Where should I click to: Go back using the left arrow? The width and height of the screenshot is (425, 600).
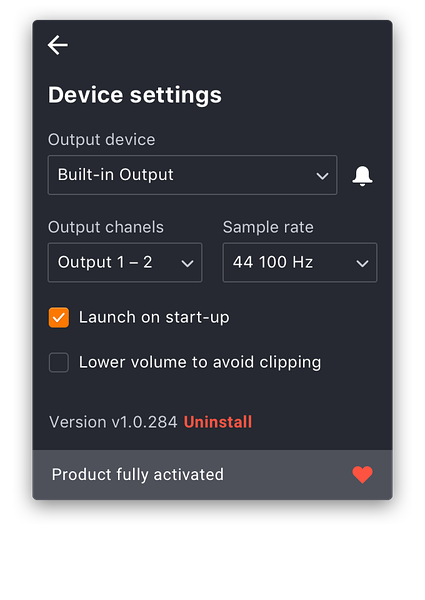58,45
